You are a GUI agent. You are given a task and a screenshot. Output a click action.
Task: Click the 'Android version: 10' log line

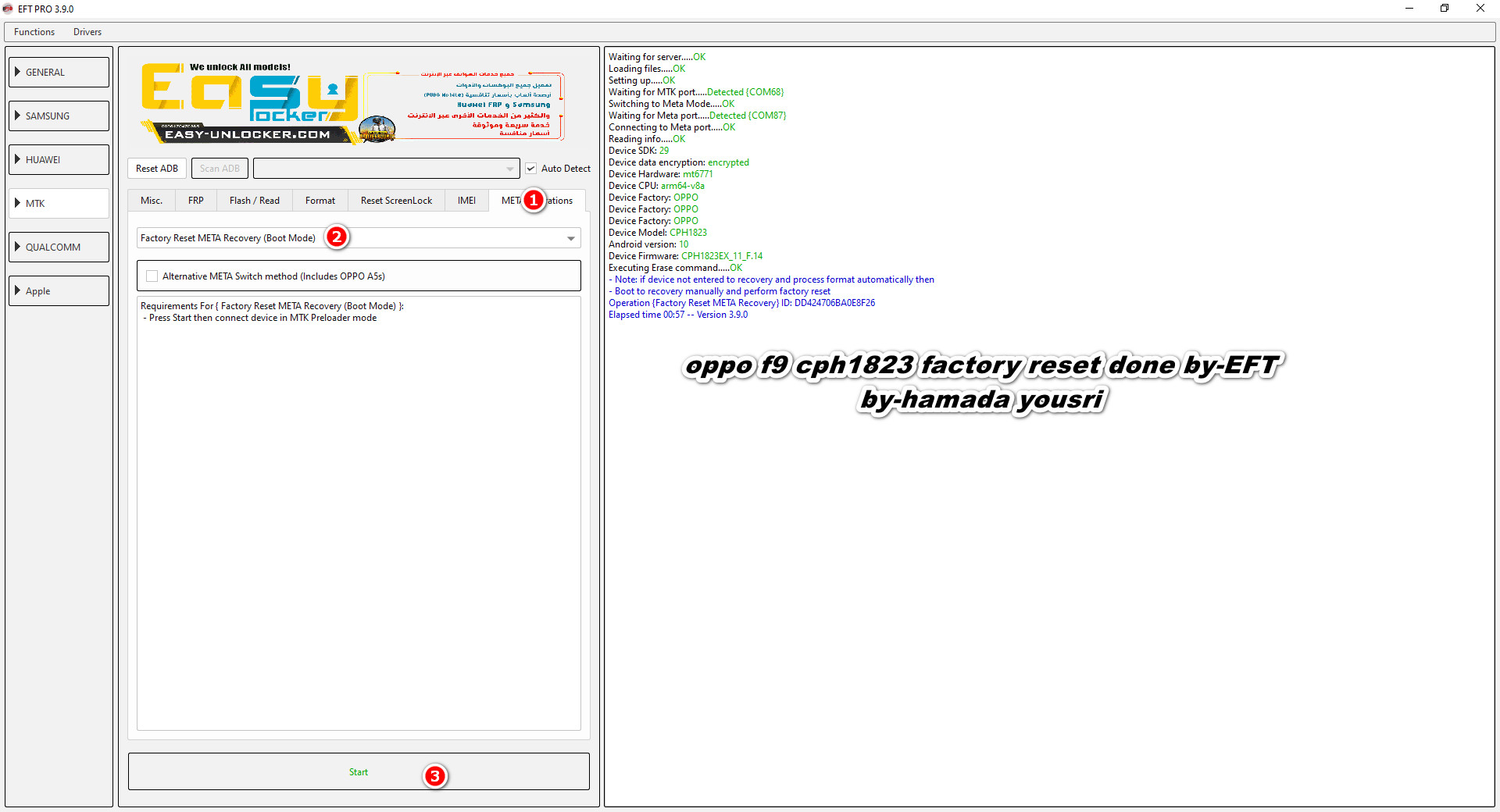(648, 244)
